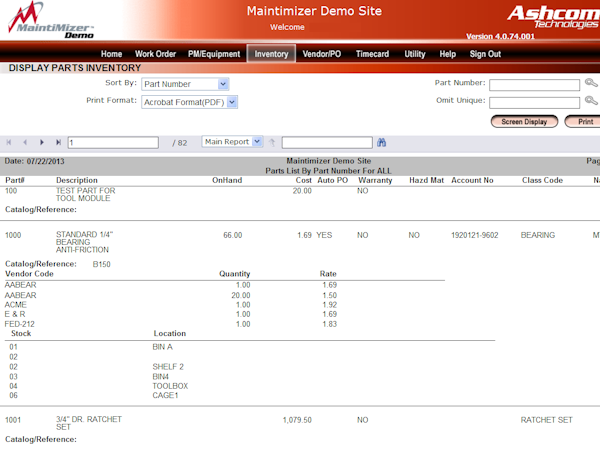
Task: Click the report search text field
Action: (327, 142)
